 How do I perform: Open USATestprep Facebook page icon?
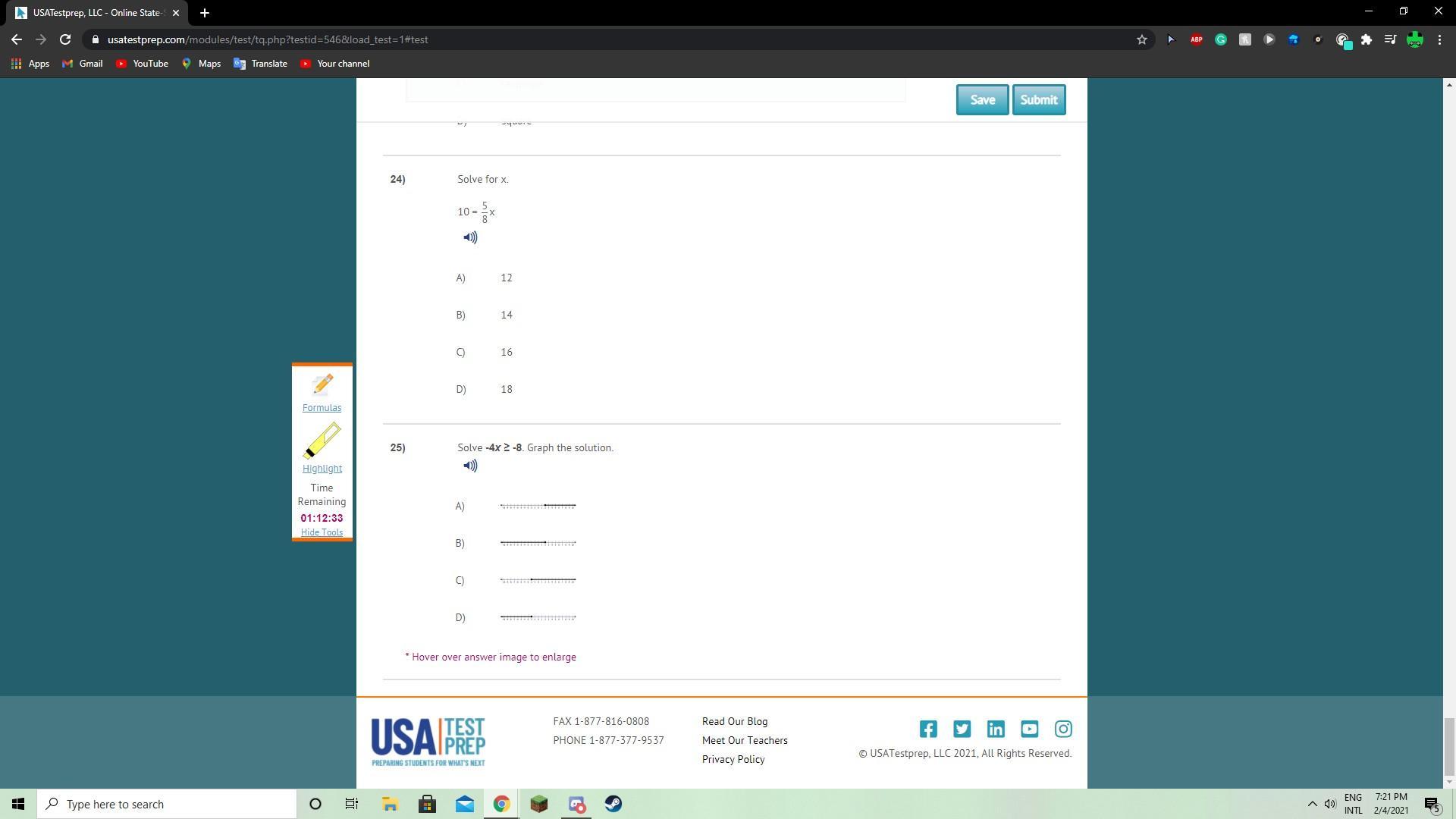pos(928,730)
